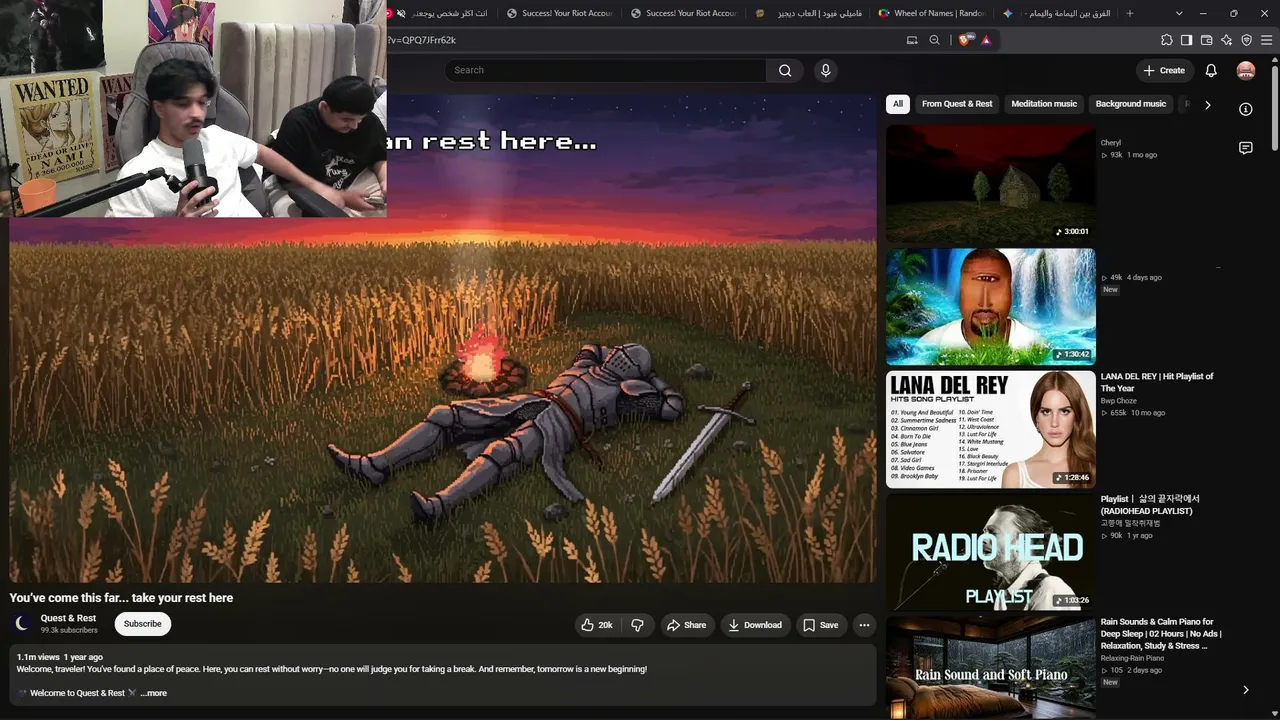Click the video title 'You've come this far...'
Image resolution: width=1280 pixels, height=720 pixels.
click(x=121, y=598)
